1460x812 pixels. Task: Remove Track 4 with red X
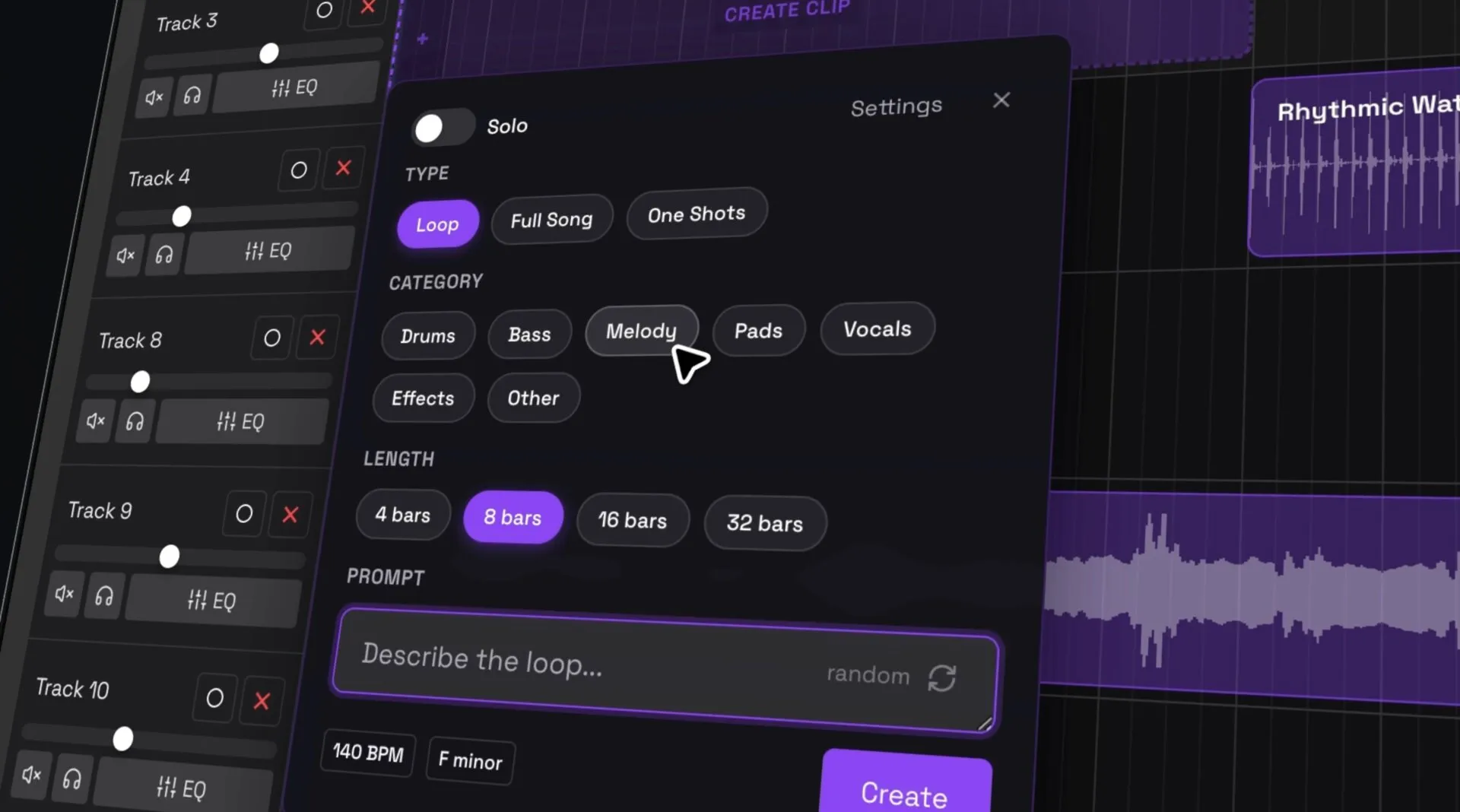(343, 167)
